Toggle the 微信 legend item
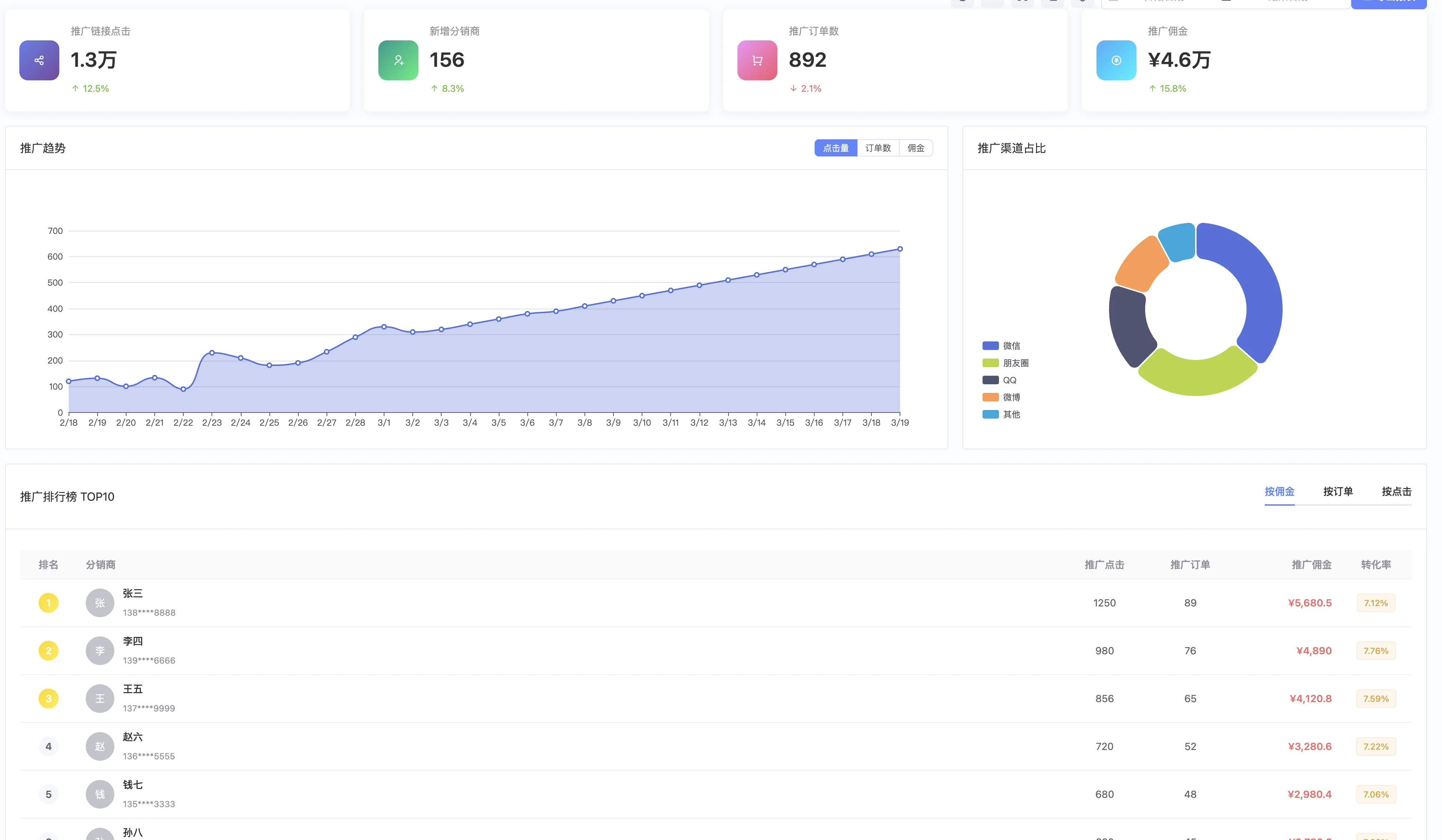The height and width of the screenshot is (840, 1442). coord(1011,346)
